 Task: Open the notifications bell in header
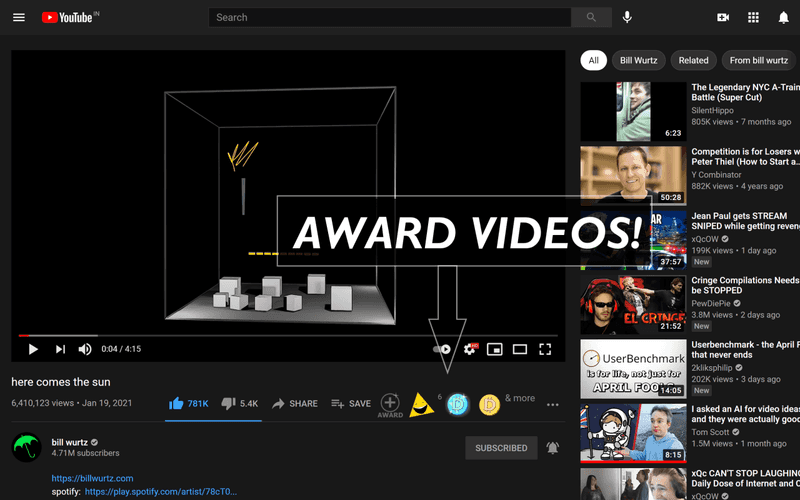(783, 17)
